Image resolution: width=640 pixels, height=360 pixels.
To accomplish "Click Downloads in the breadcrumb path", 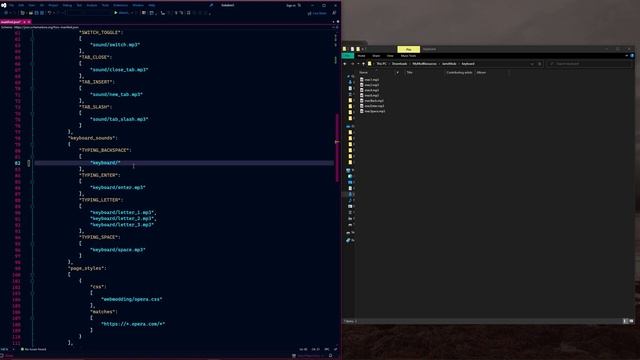I will (x=400, y=64).
